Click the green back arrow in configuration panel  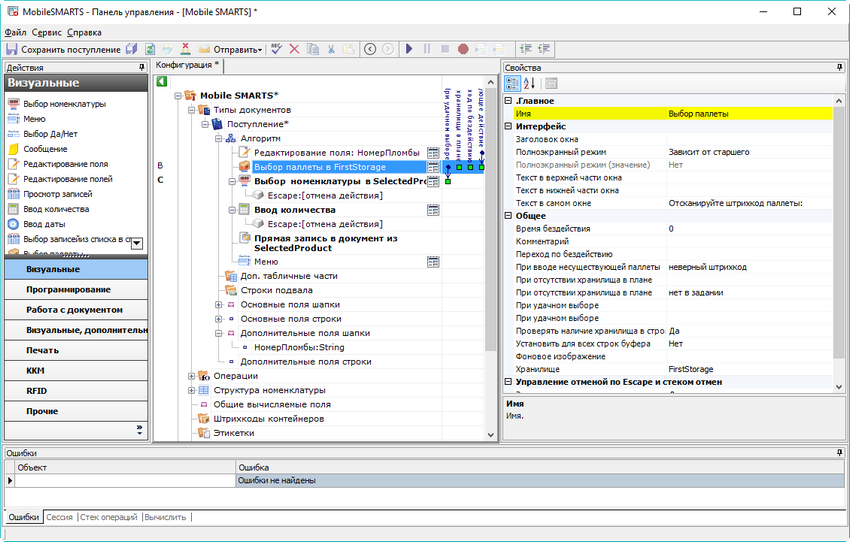[162, 81]
